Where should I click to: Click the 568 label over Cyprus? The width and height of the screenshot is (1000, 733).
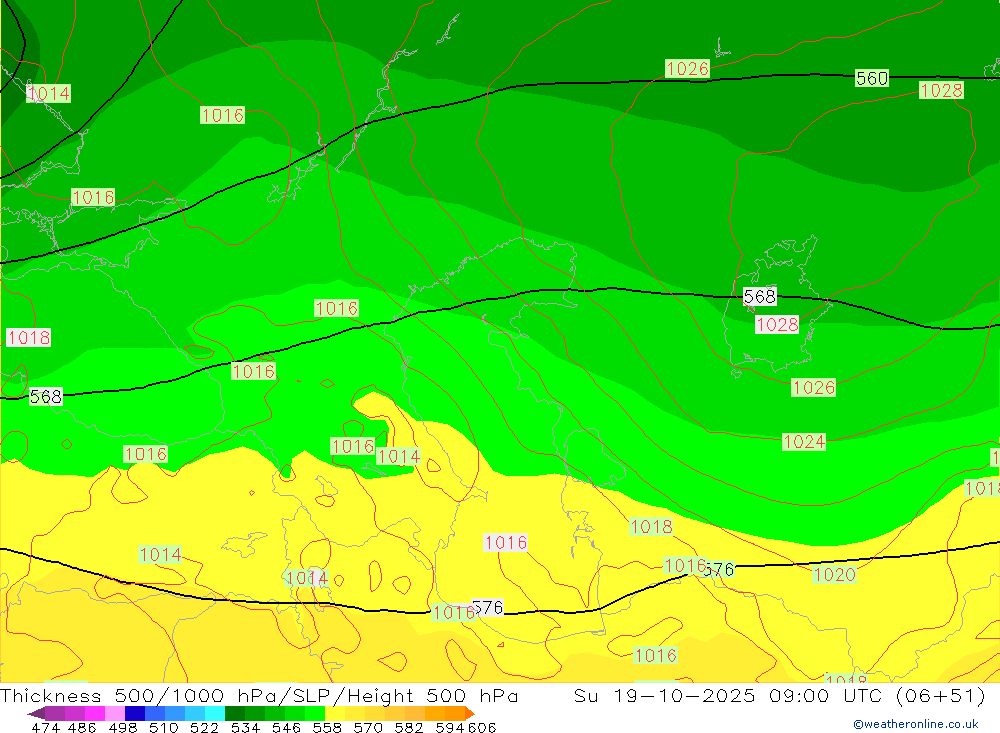760,297
